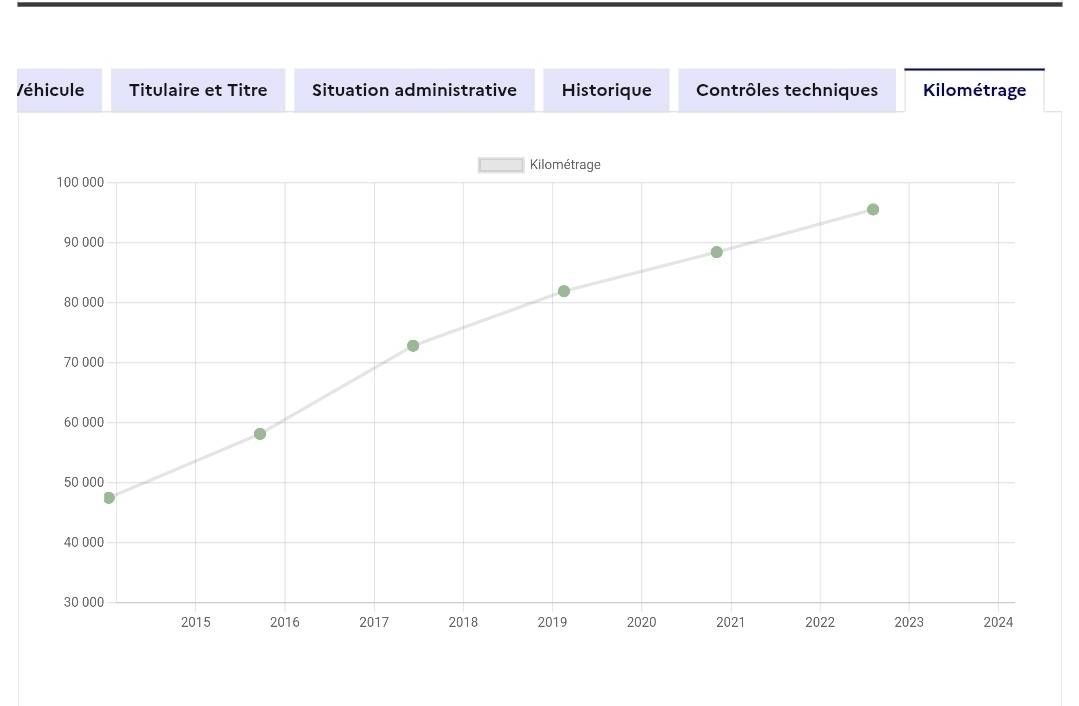
Task: Click the 2024 x-axis label
Action: pos(998,622)
